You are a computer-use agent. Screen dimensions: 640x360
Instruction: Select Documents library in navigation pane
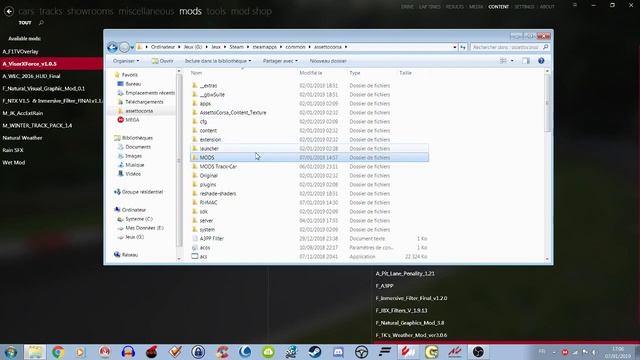(134, 147)
